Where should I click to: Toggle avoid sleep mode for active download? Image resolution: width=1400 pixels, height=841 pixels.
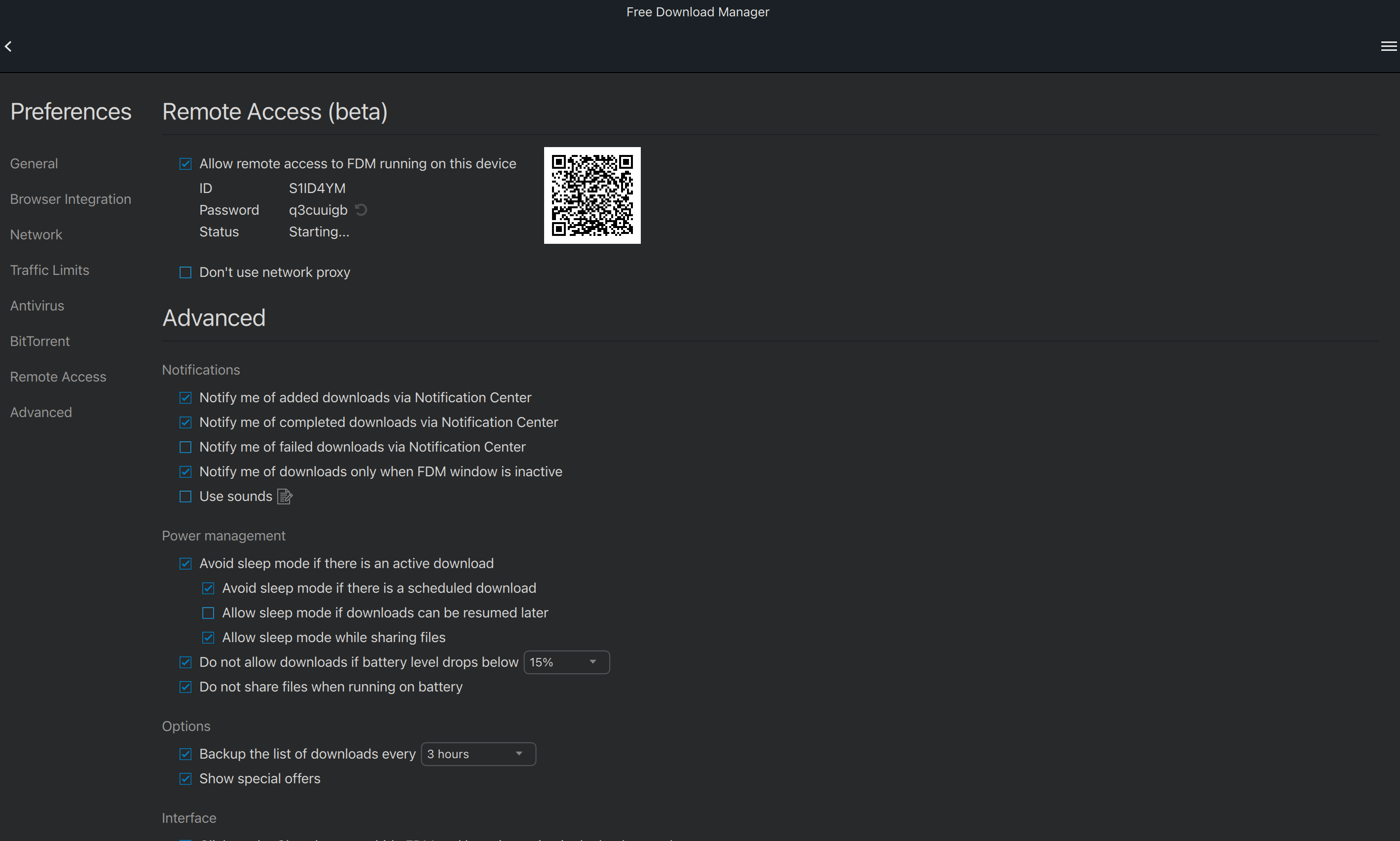[x=185, y=564]
